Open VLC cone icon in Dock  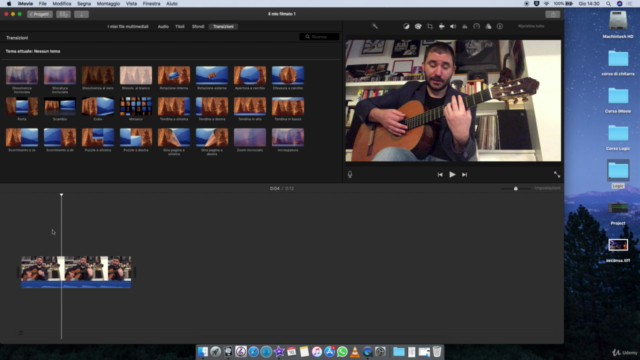[x=355, y=351]
